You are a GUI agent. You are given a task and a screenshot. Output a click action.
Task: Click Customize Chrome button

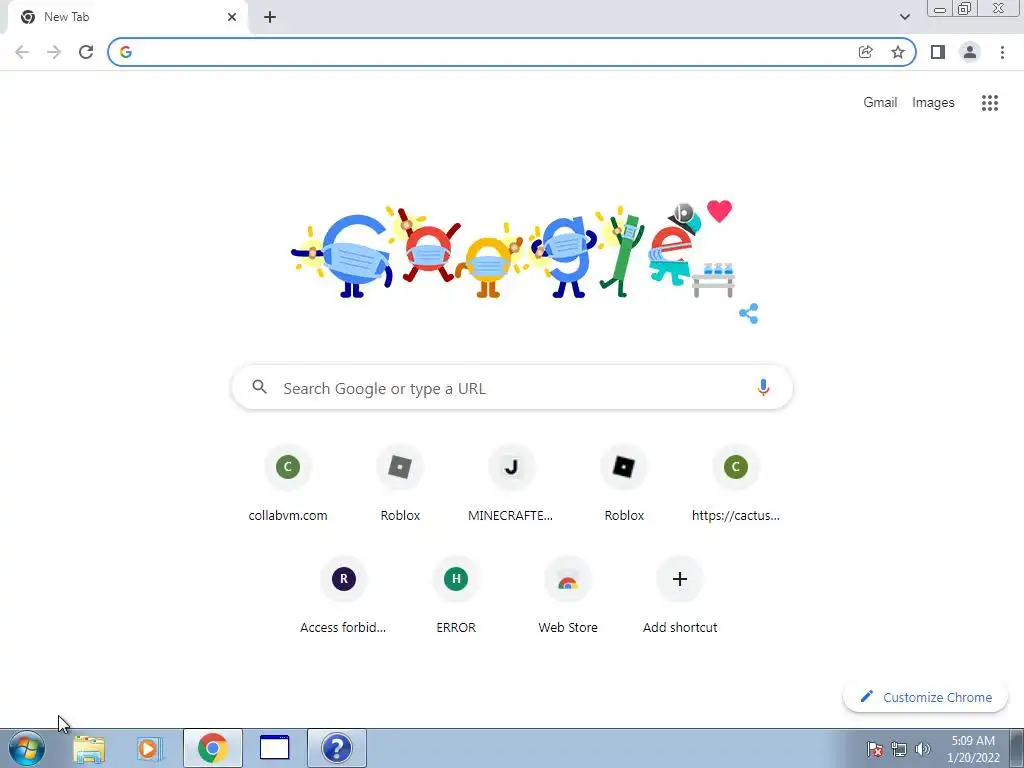[x=925, y=697]
